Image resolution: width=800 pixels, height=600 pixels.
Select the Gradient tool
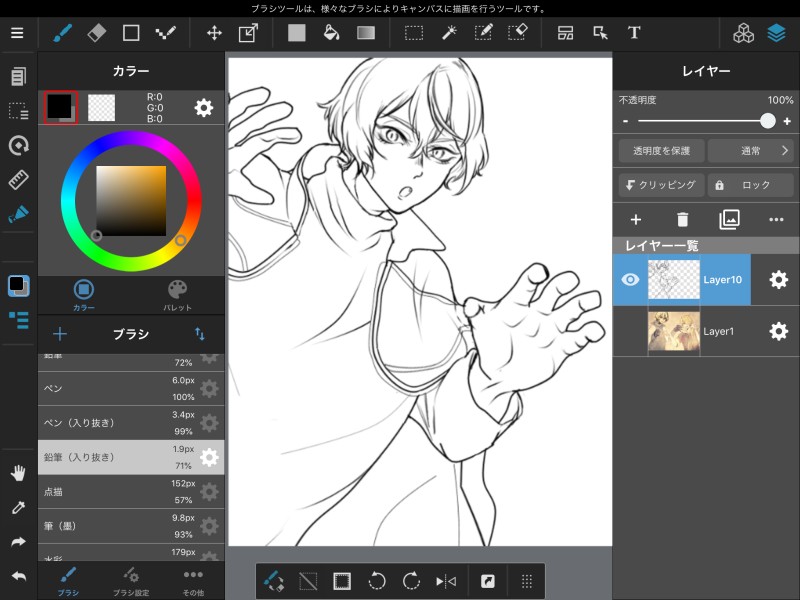tap(366, 33)
